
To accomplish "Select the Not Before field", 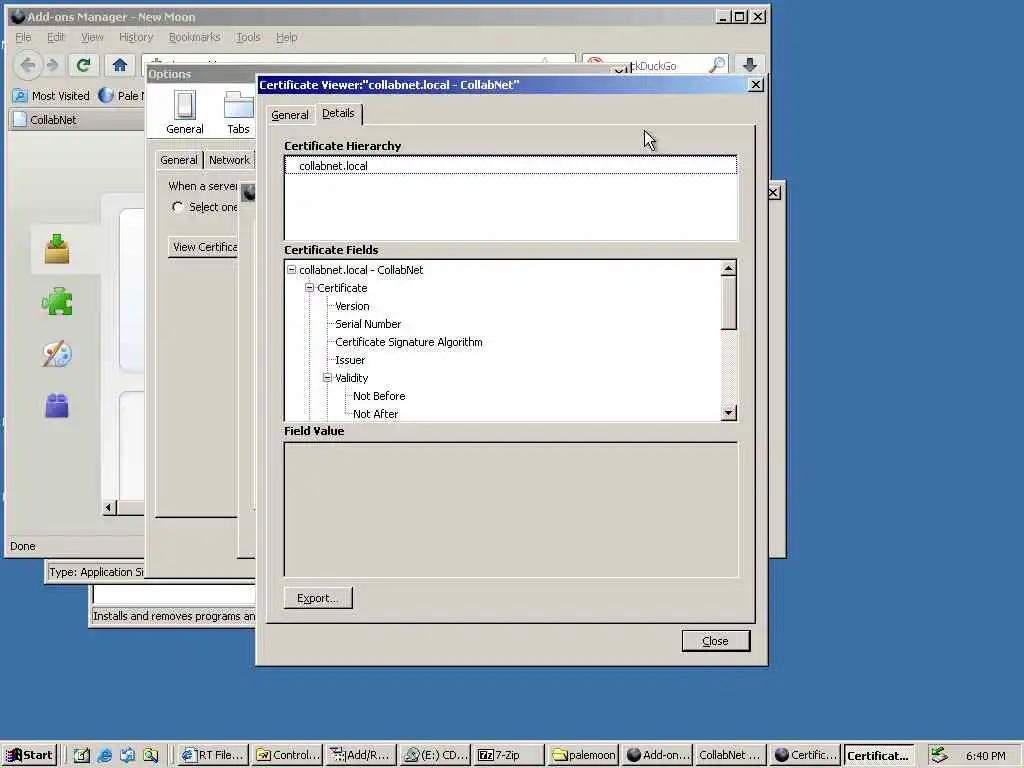I will pyautogui.click(x=379, y=396).
